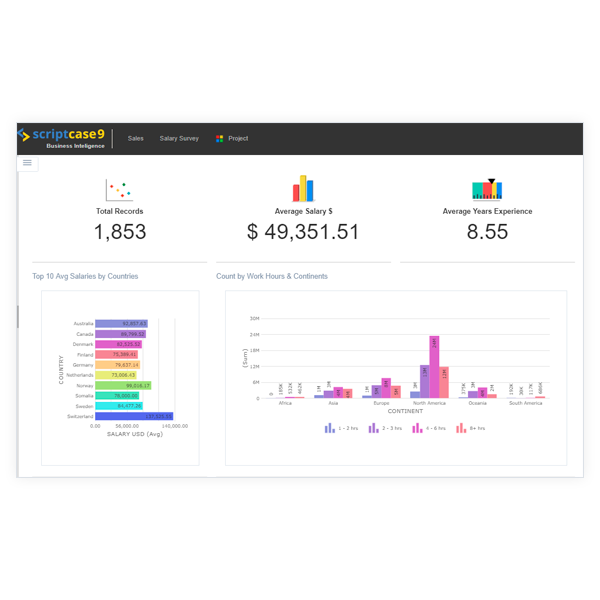Click the Oceania axis label
Screen dimensions: 600x600
point(478,403)
